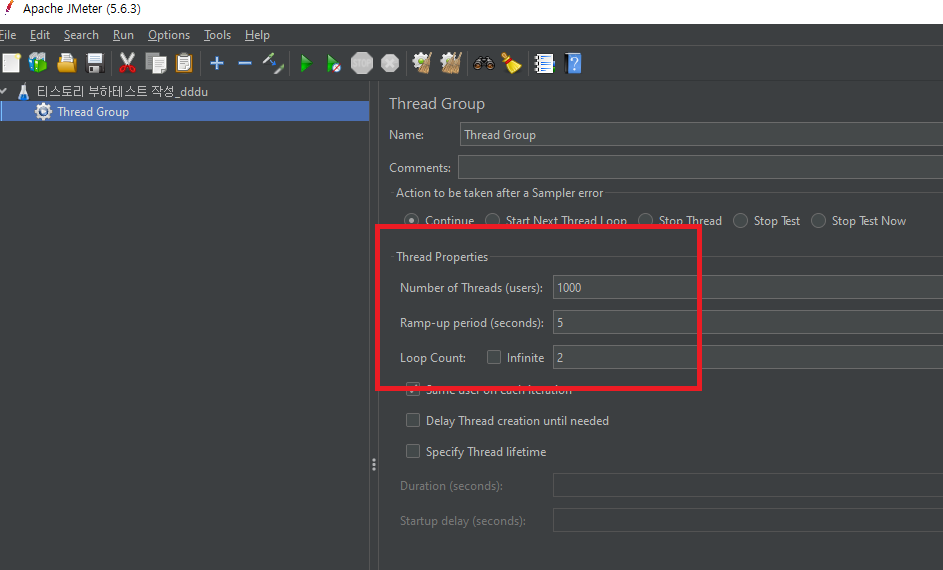Collapse all nodes with minus icon
This screenshot has width=943, height=570.
[245, 63]
